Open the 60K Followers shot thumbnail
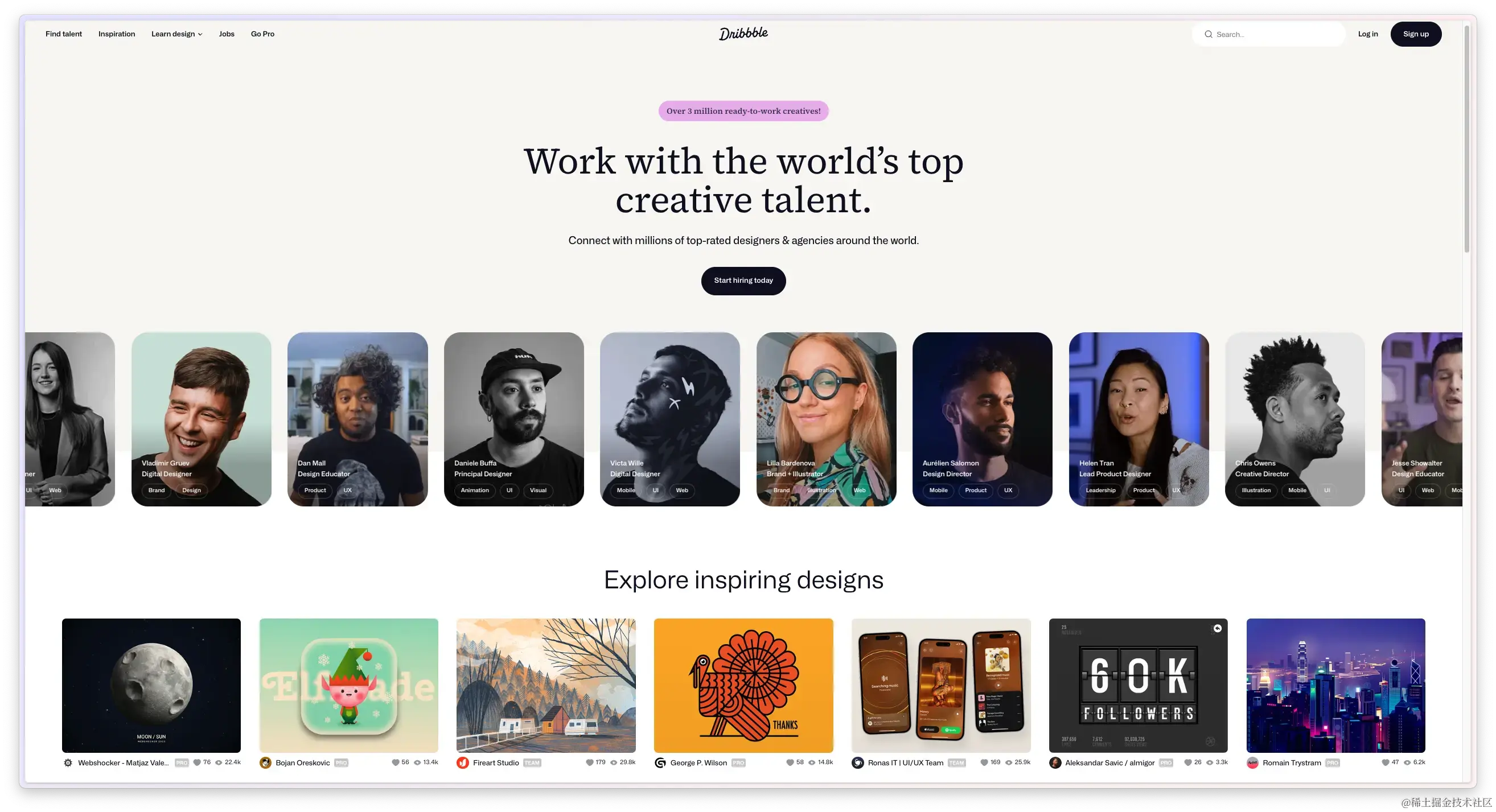This screenshot has width=1496, height=812. (x=1139, y=686)
